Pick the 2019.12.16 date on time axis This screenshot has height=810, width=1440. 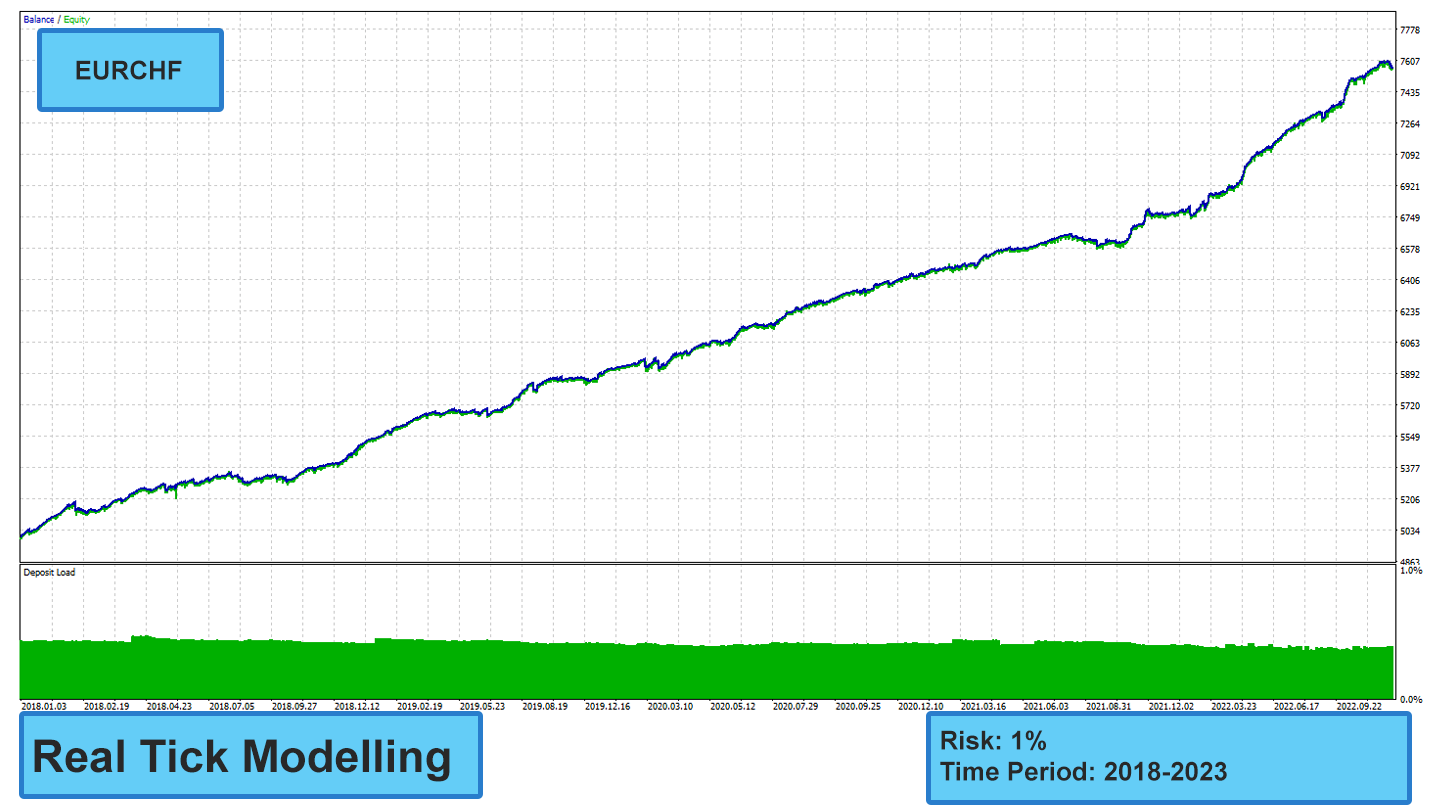click(x=608, y=706)
